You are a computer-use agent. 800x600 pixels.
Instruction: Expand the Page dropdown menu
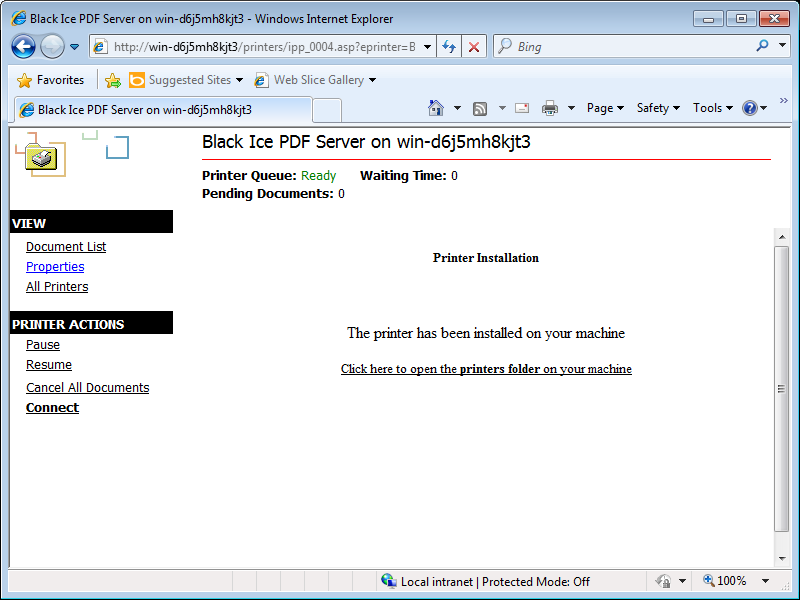(605, 108)
